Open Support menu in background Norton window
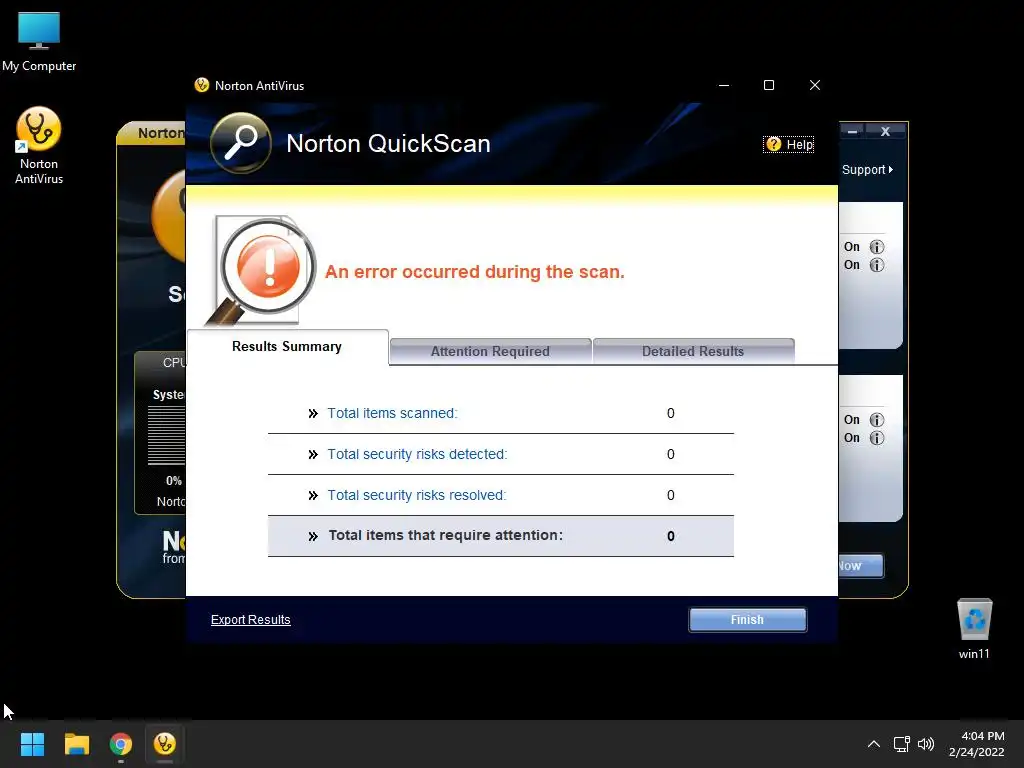The image size is (1024, 768). coord(867,170)
